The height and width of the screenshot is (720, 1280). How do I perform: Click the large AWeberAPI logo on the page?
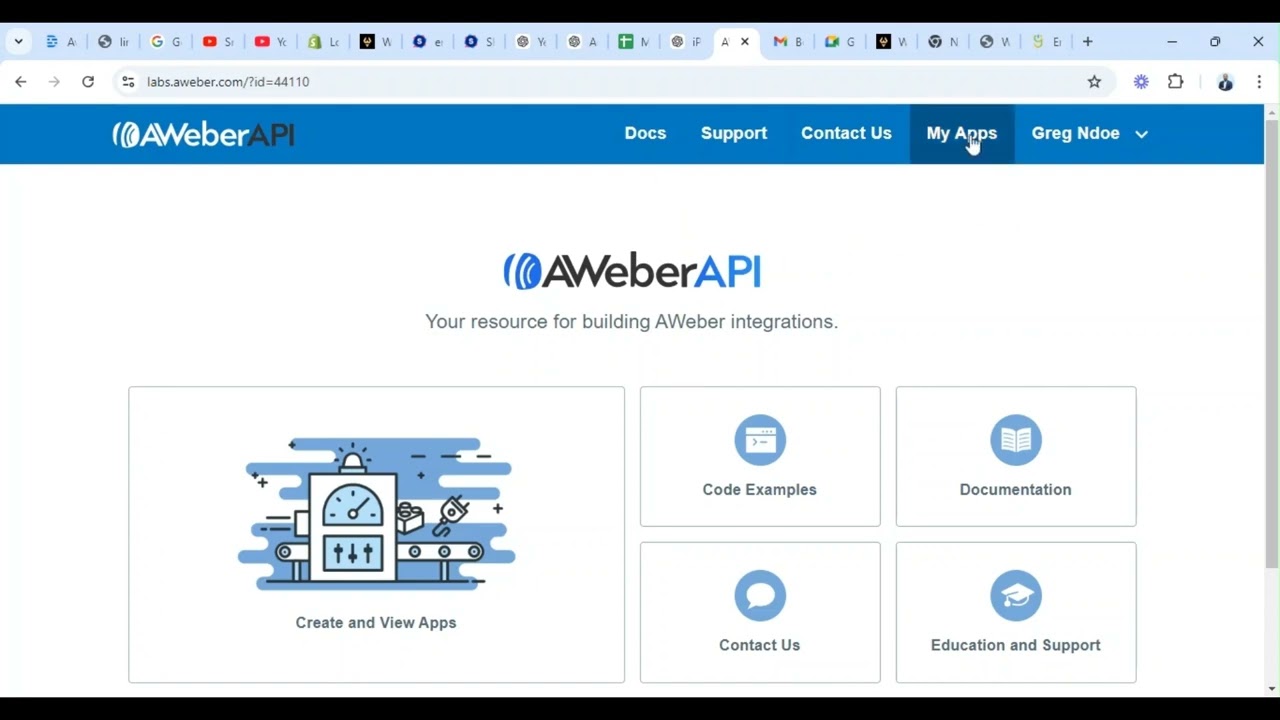click(632, 271)
